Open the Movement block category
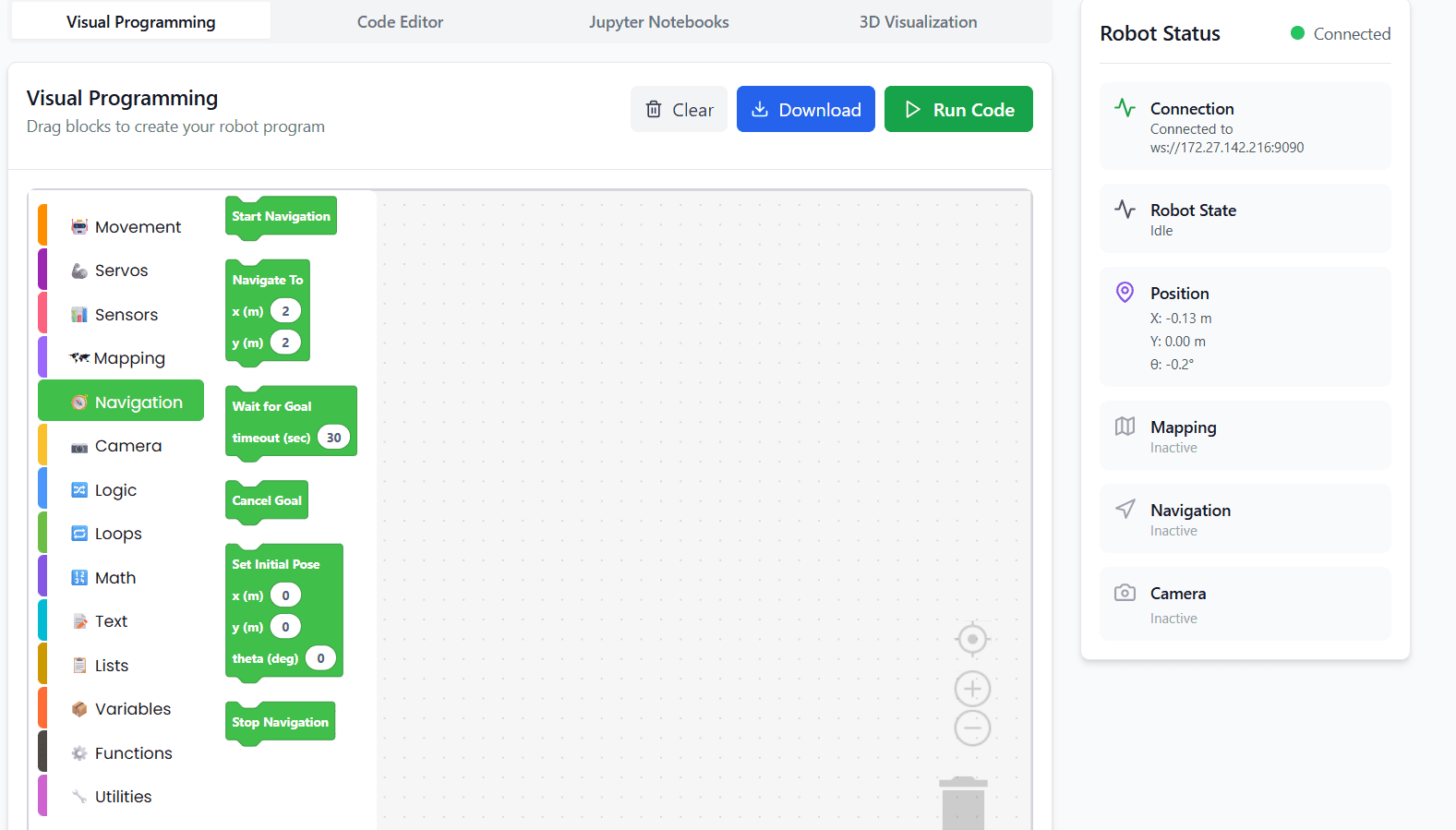 [x=138, y=227]
